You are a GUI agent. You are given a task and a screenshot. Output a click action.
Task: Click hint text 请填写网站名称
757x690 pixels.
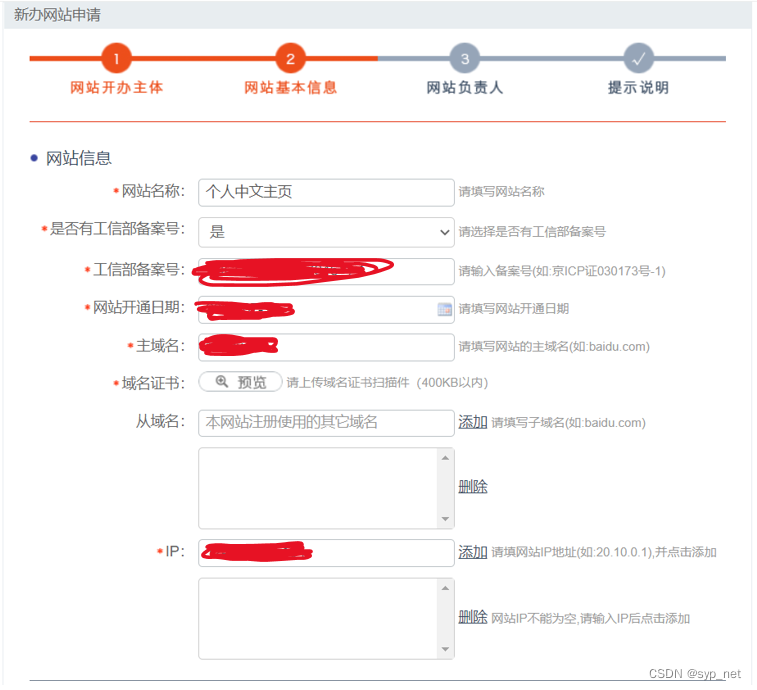(501, 192)
